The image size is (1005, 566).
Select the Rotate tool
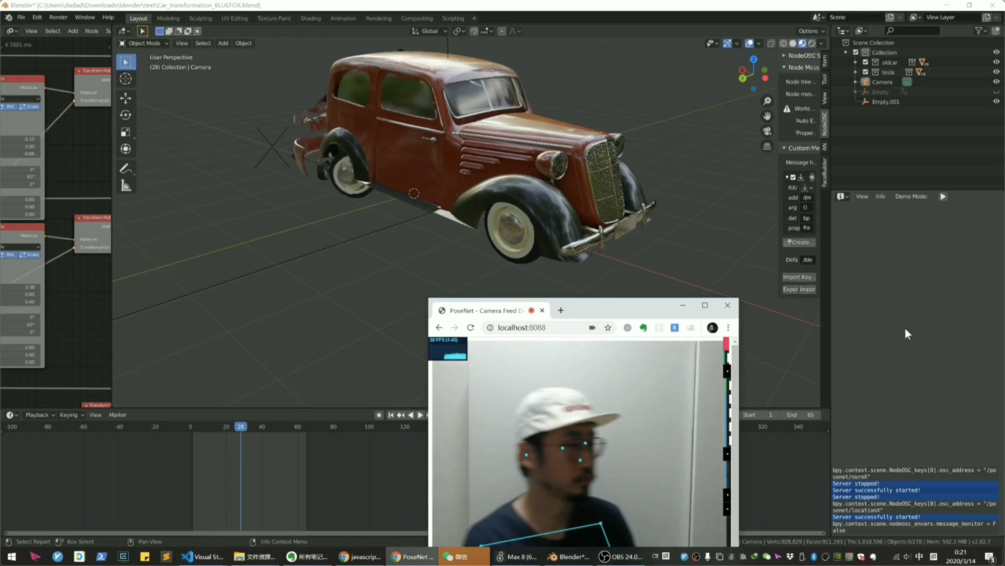tap(126, 115)
